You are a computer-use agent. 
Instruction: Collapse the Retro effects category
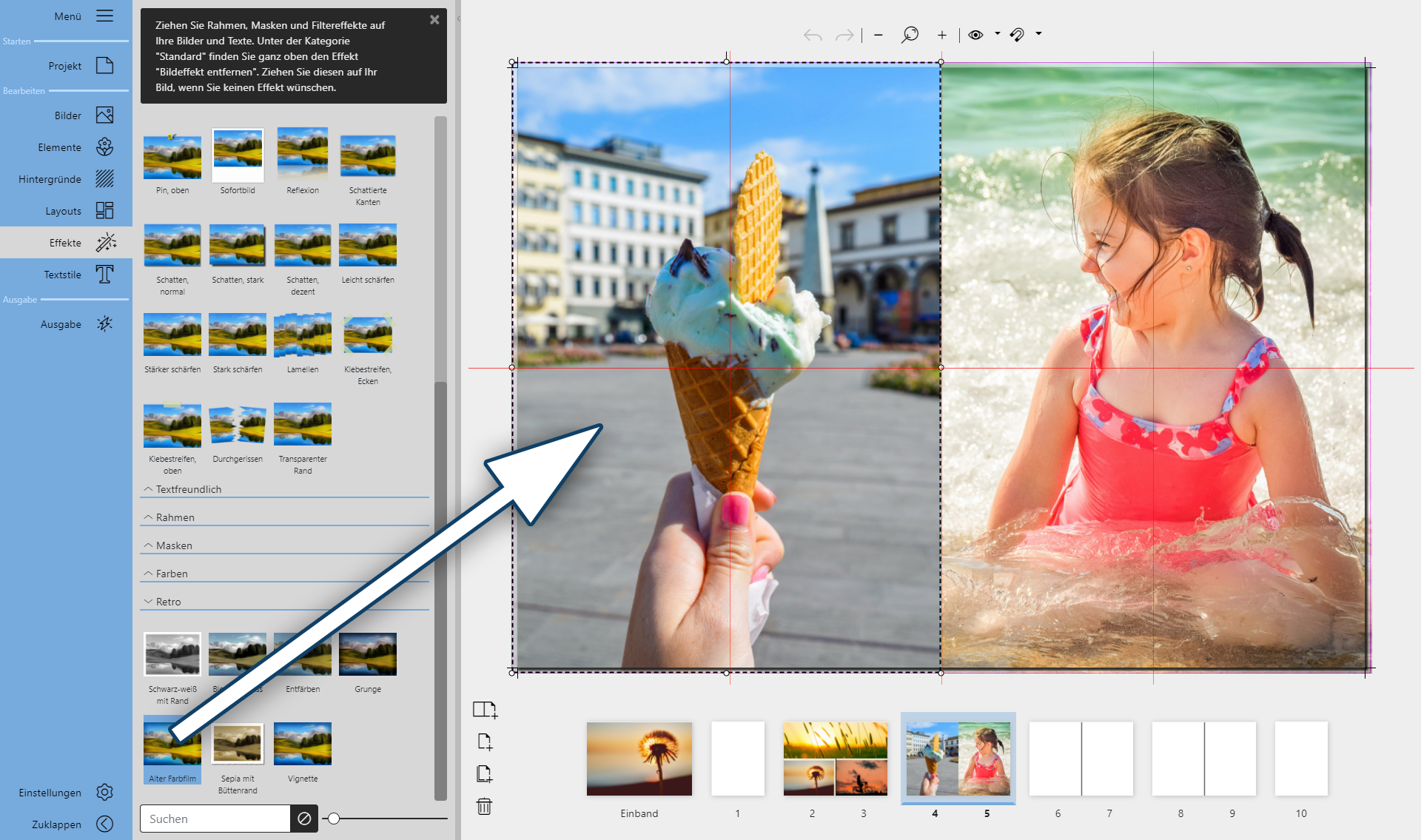pos(168,602)
